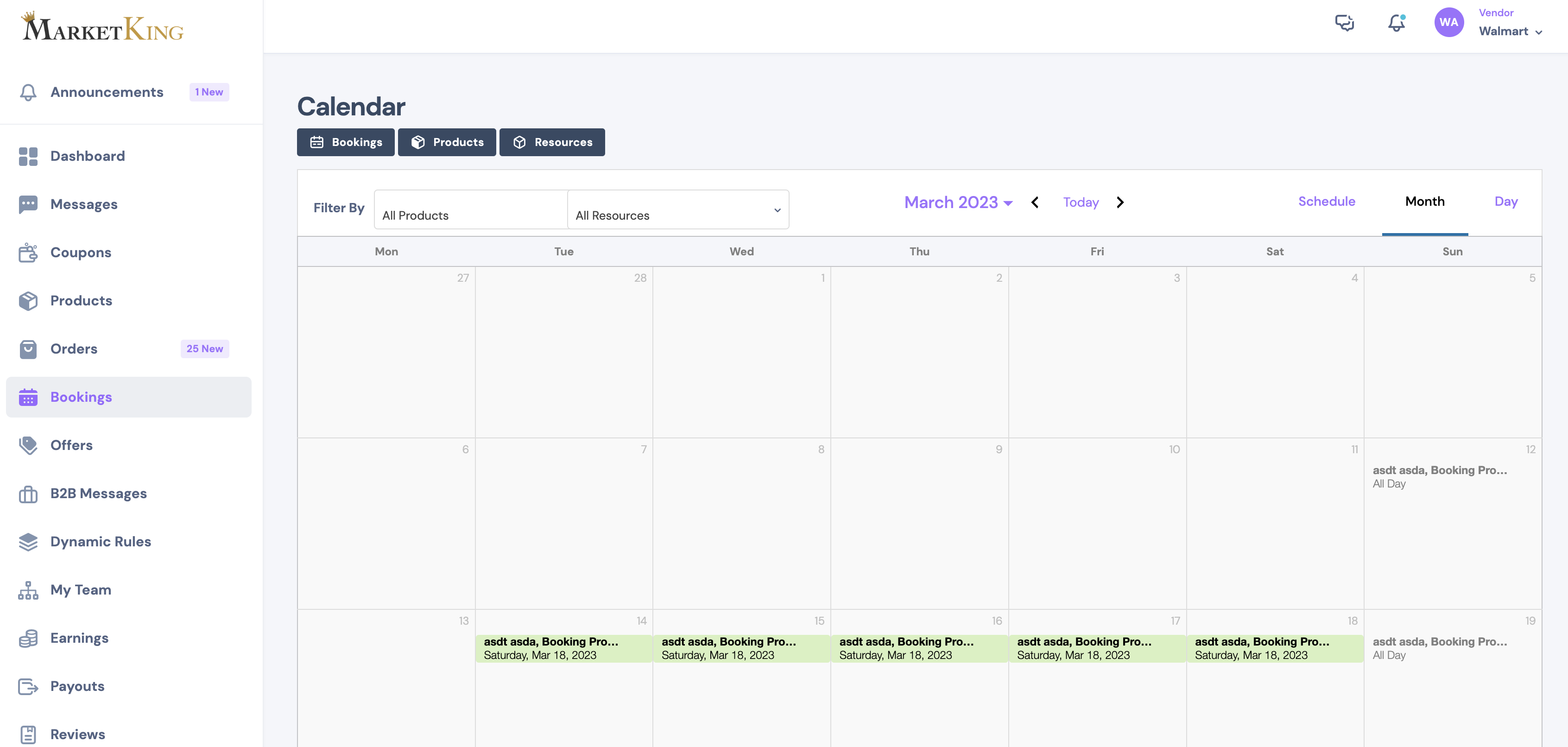Jump to Today in calendar
Viewport: 1568px width, 747px height.
coord(1081,202)
